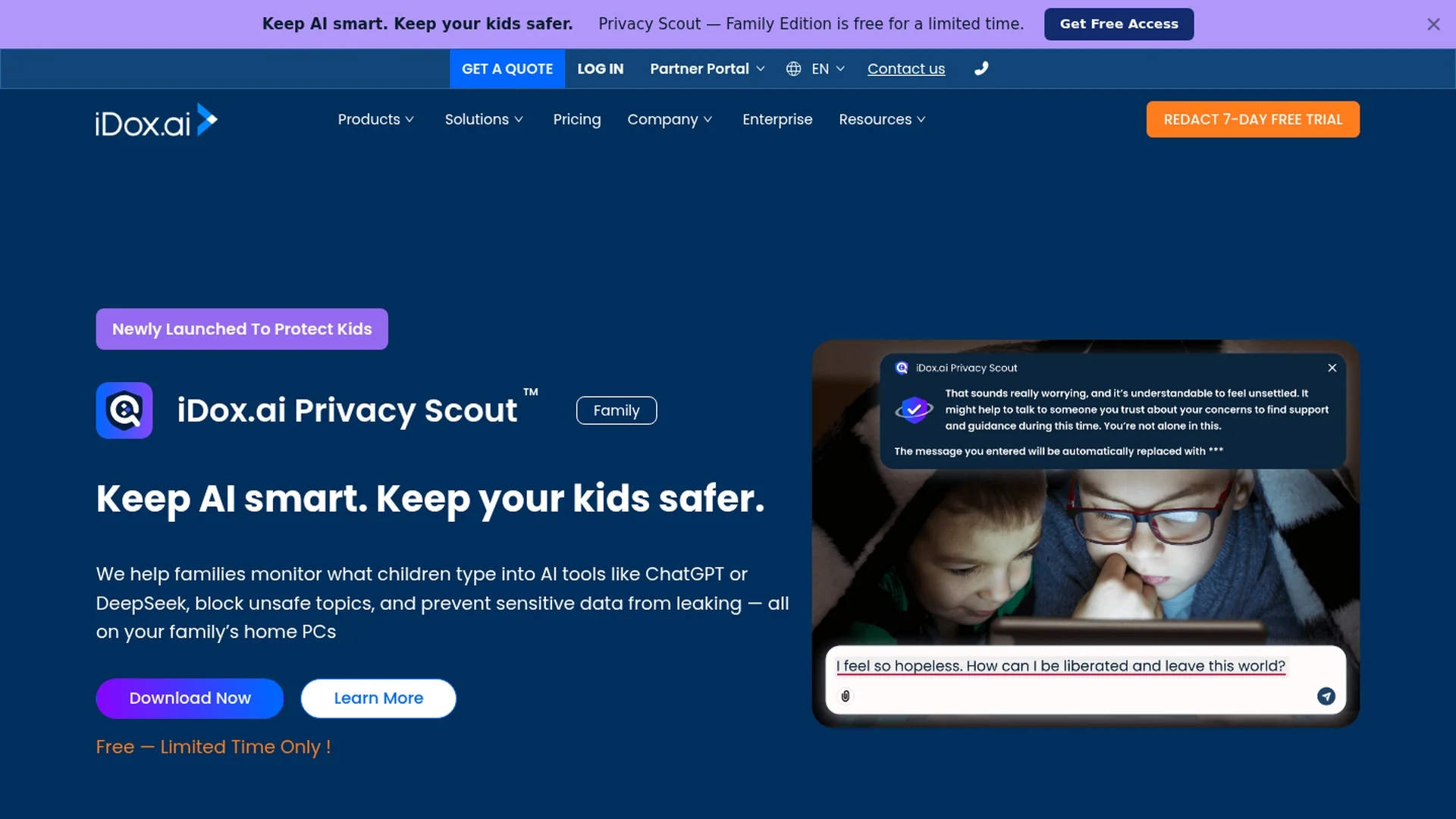Click the chat message input field

click(1085, 679)
